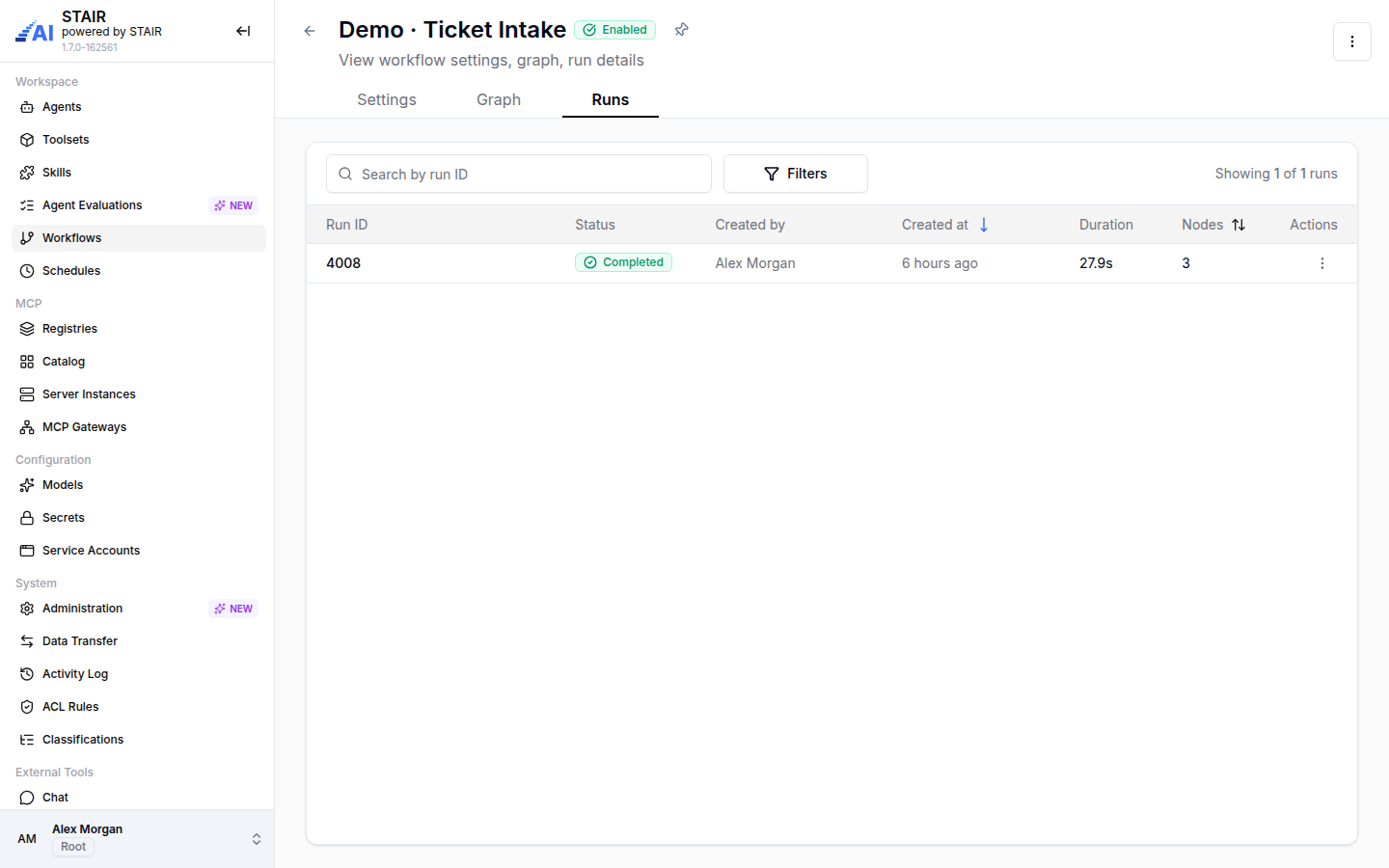Open MCP Gateways page
Image resolution: width=1389 pixels, height=868 pixels.
[x=139, y=427]
